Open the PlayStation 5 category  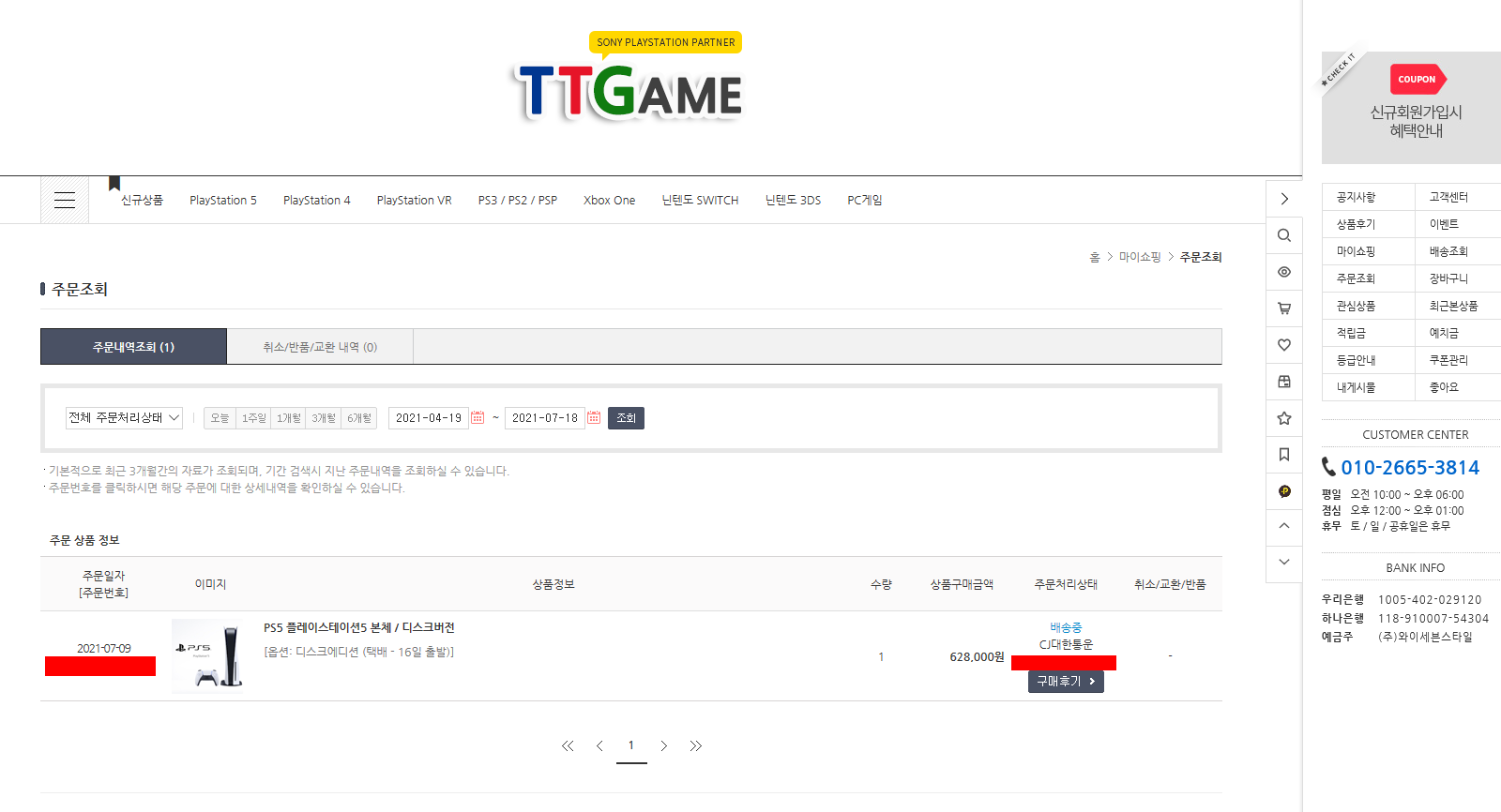click(x=223, y=200)
